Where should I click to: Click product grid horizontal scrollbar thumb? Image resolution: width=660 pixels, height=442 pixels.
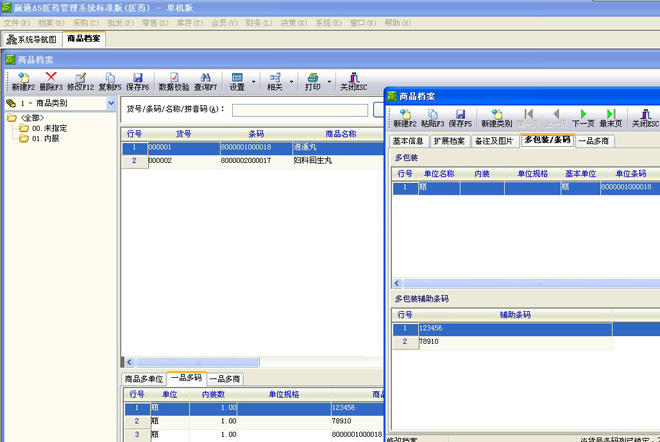197,362
